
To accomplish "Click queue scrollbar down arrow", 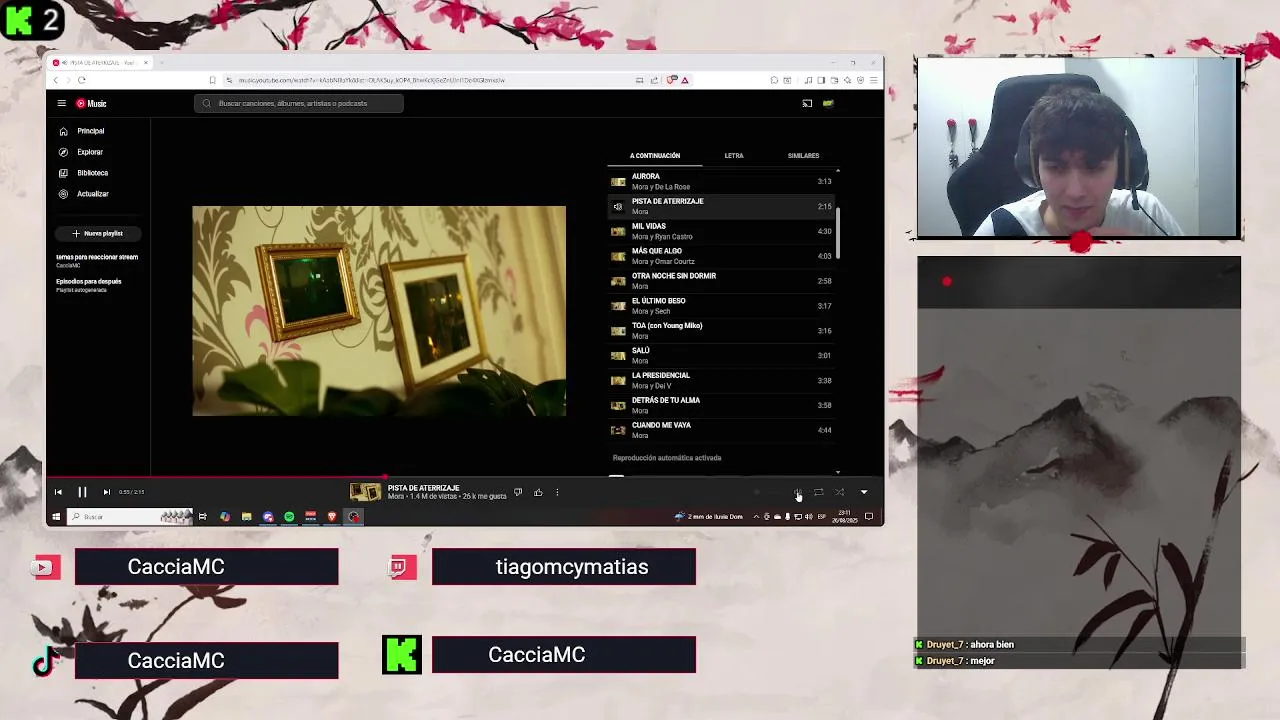I will click(x=838, y=471).
